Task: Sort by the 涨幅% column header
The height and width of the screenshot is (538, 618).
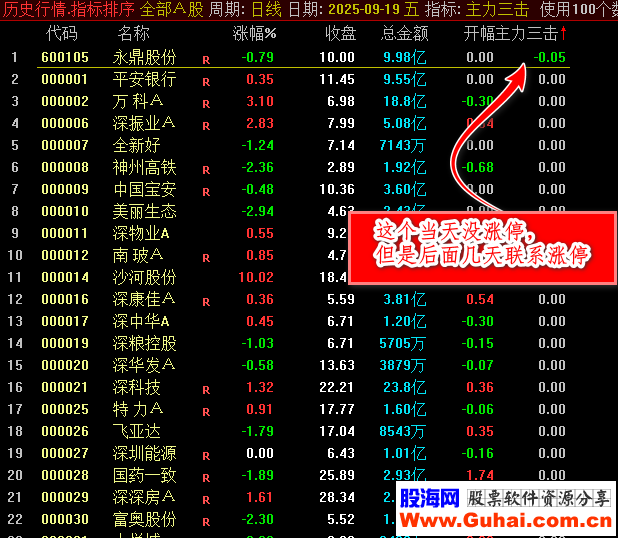Action: [x=254, y=34]
